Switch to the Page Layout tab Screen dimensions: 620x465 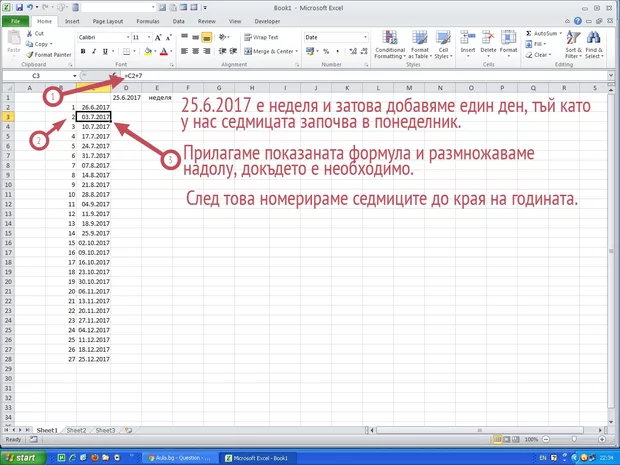click(x=108, y=21)
